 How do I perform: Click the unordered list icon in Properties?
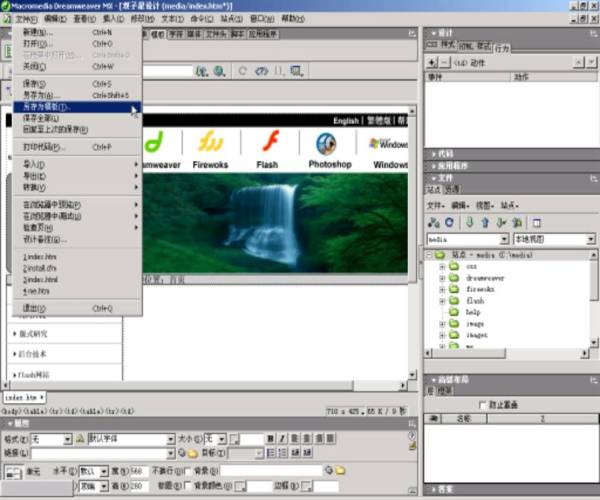(x=271, y=453)
